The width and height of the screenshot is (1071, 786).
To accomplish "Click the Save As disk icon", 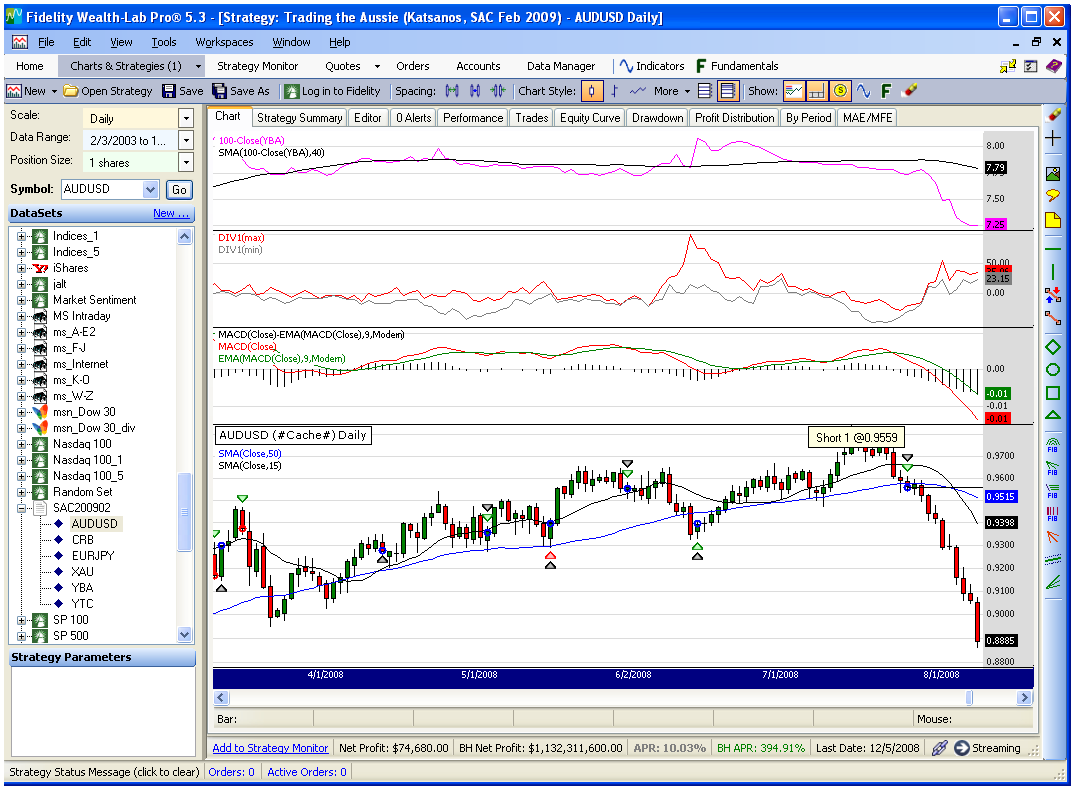I will coord(220,91).
